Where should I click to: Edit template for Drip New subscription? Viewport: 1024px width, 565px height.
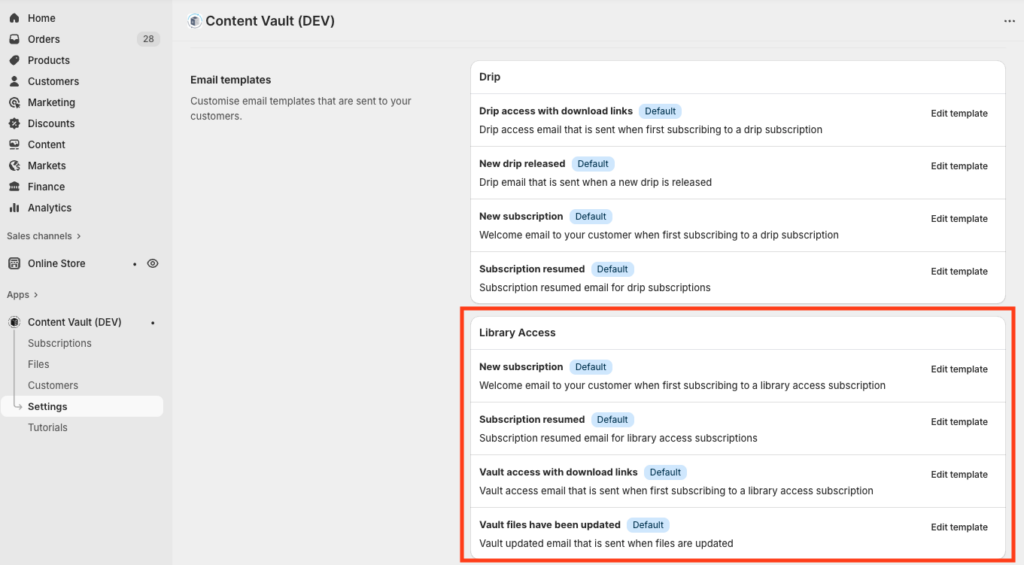click(x=959, y=219)
